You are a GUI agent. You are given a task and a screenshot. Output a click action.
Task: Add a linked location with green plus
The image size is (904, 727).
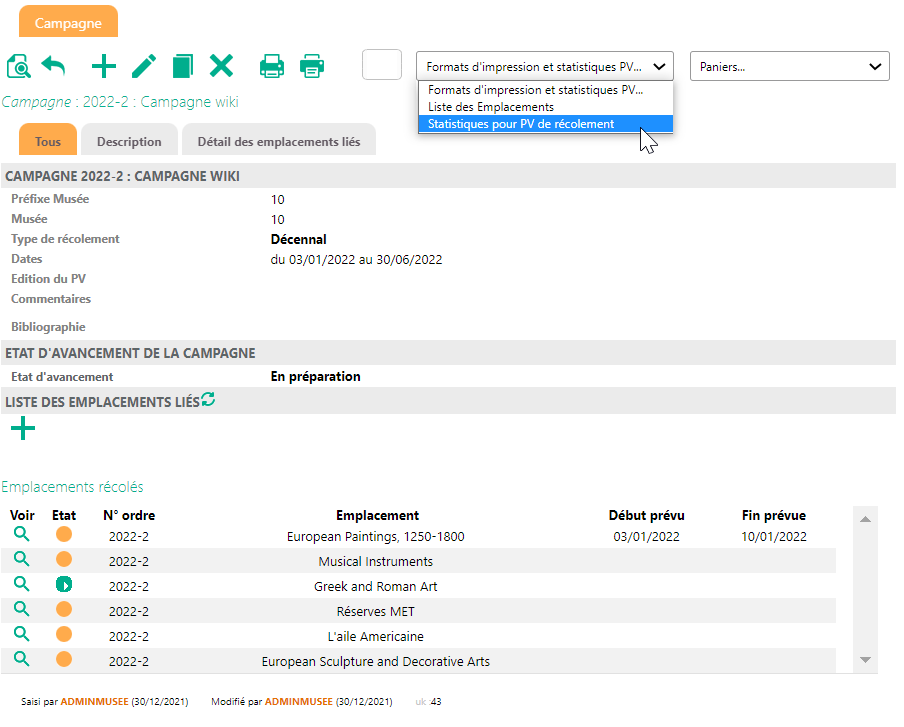click(22, 430)
